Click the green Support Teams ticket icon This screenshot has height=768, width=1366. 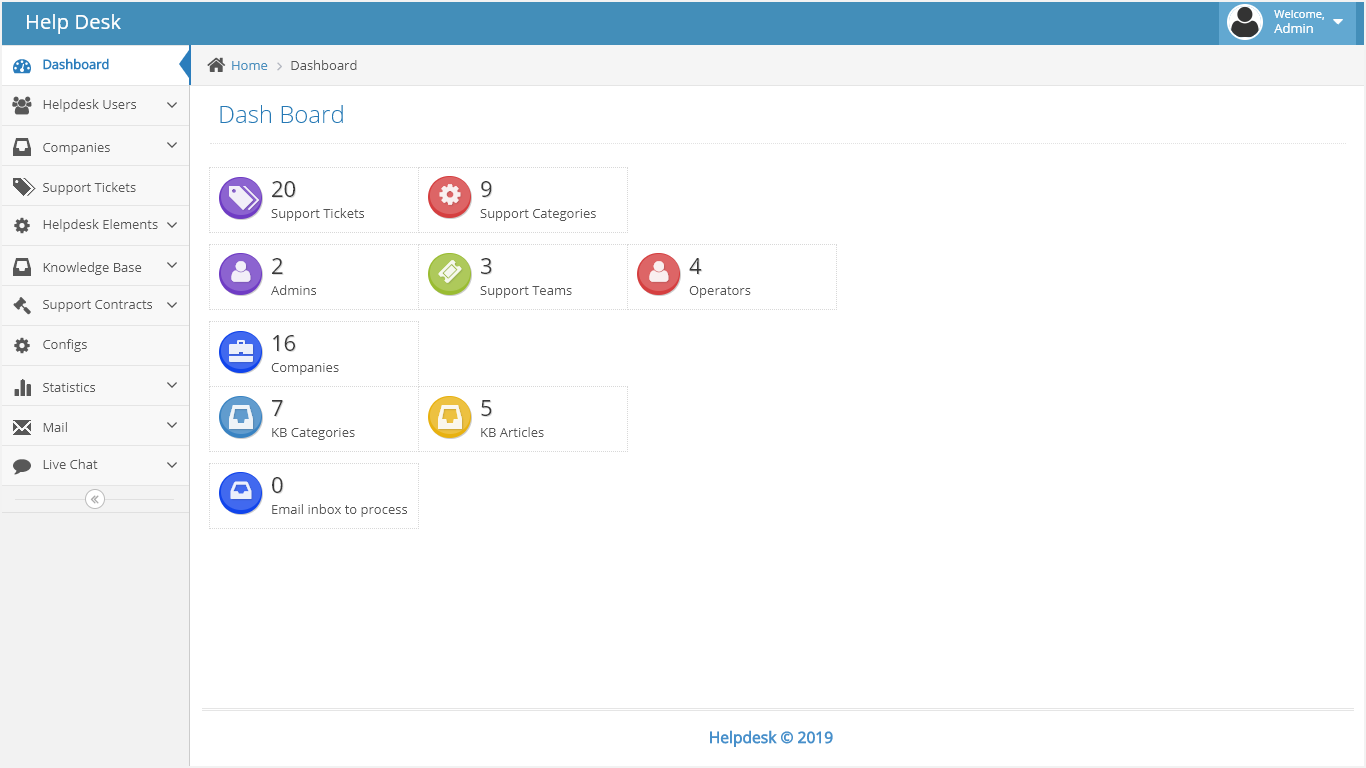pos(449,275)
